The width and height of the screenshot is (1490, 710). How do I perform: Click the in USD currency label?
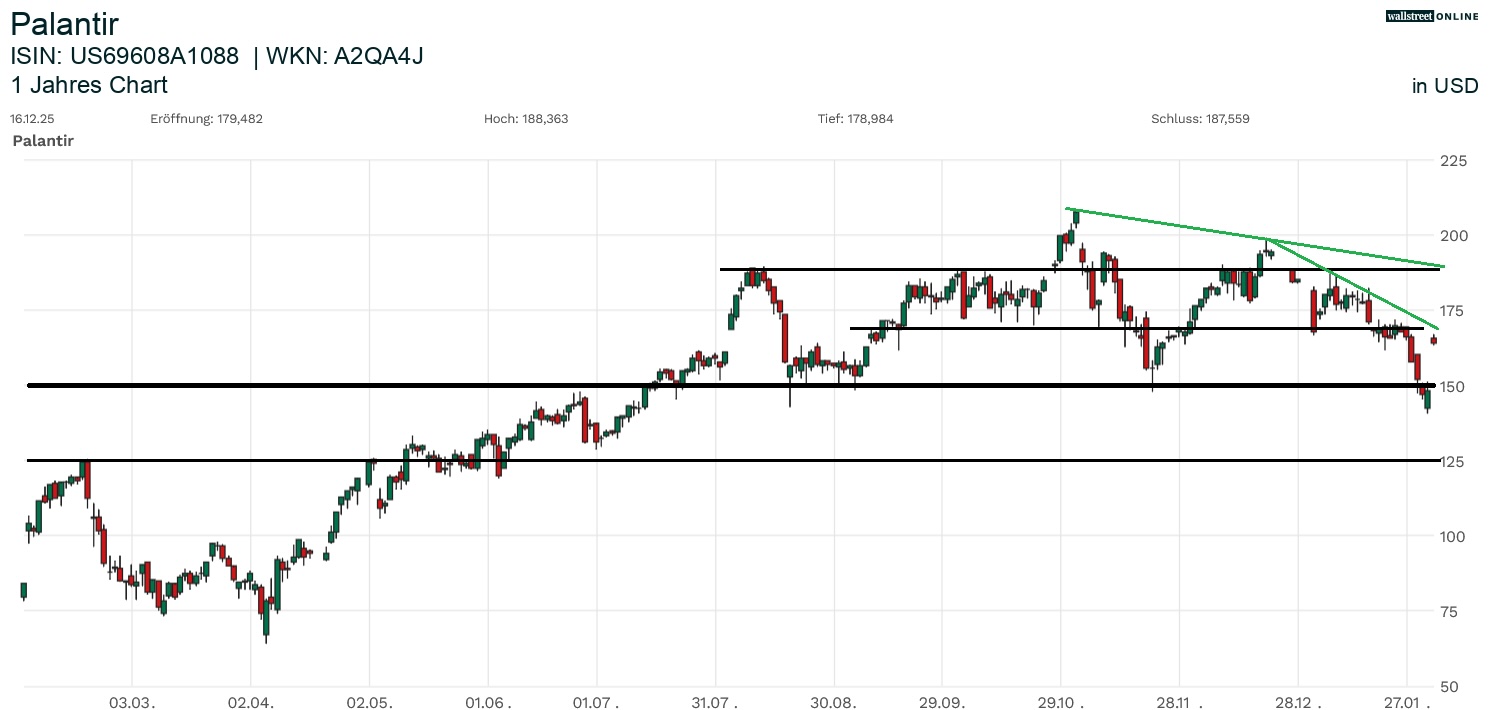click(x=1444, y=86)
